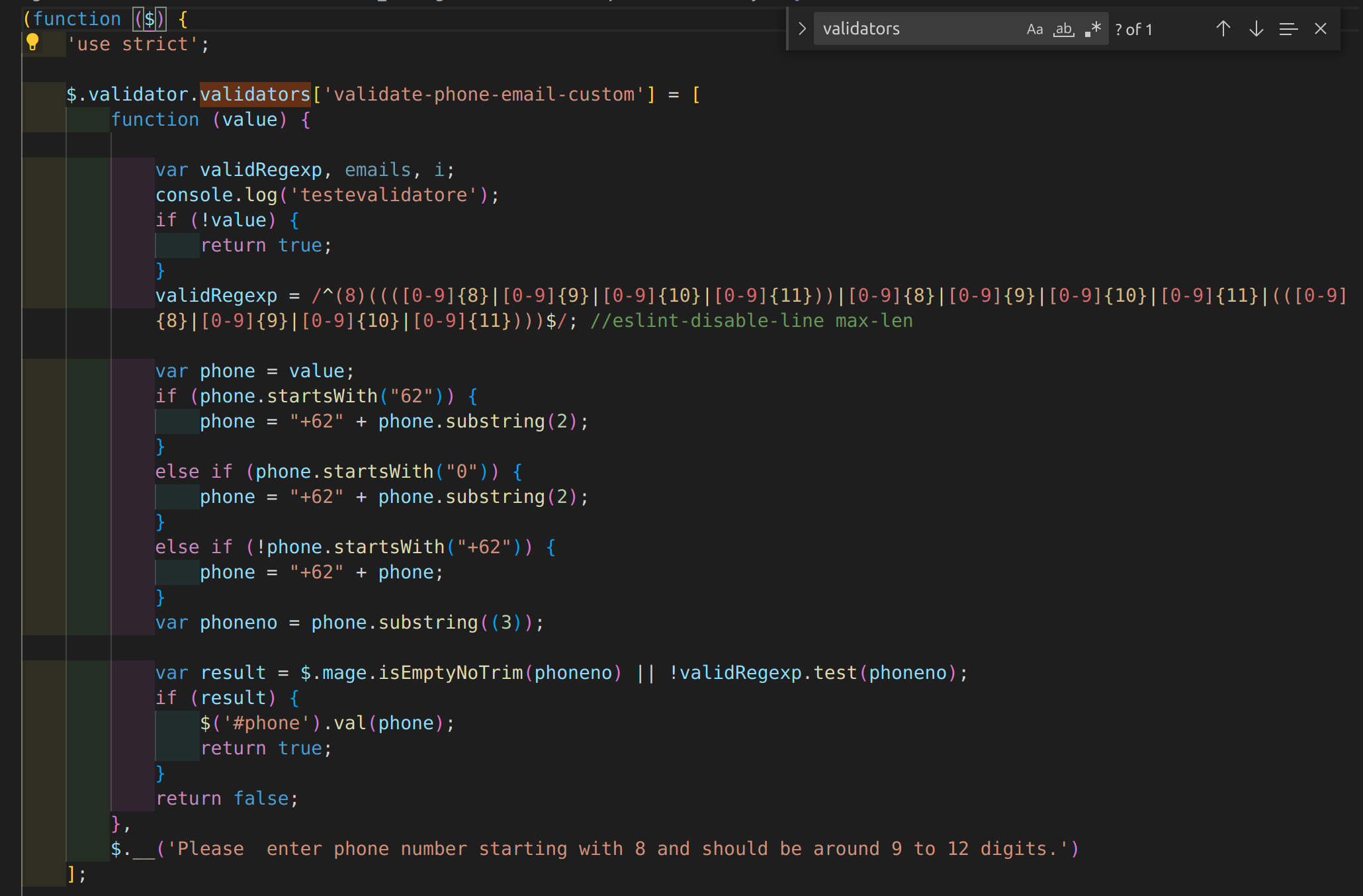Click 'return false;' statement
The height and width of the screenshot is (896, 1363).
(228, 799)
